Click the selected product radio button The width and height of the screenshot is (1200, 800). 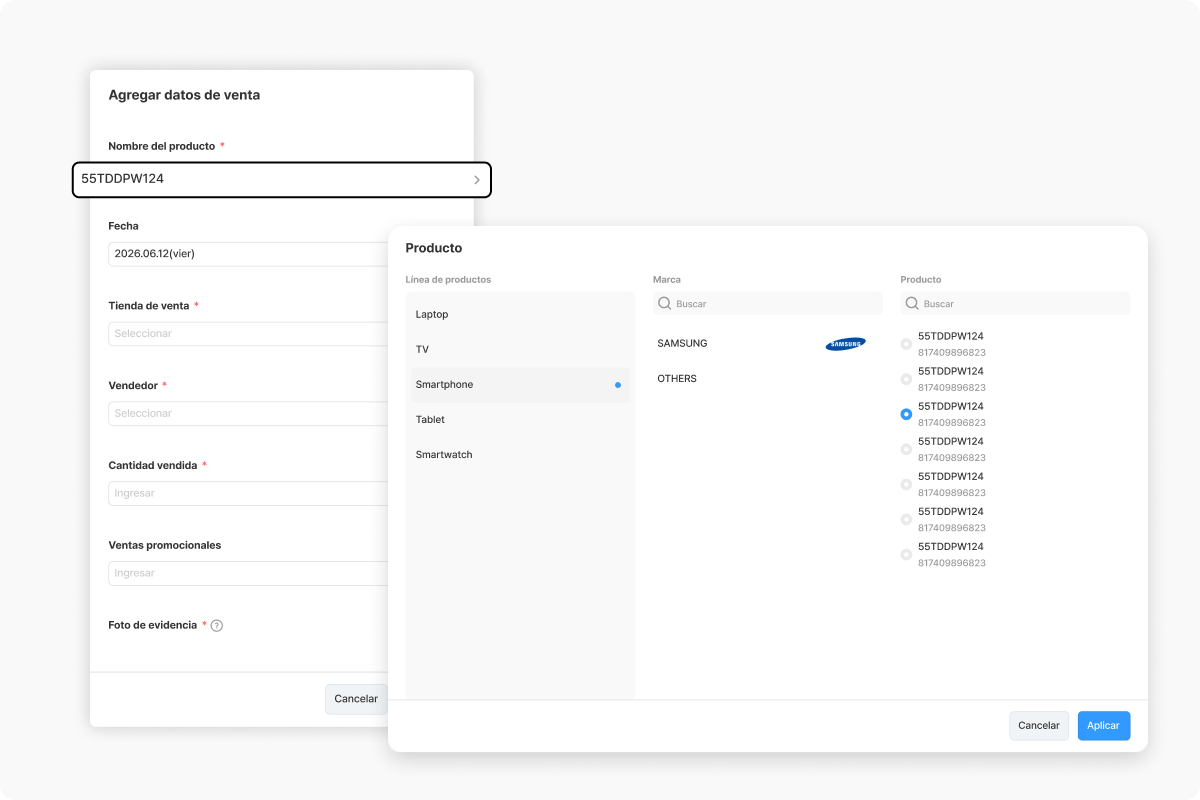click(906, 414)
